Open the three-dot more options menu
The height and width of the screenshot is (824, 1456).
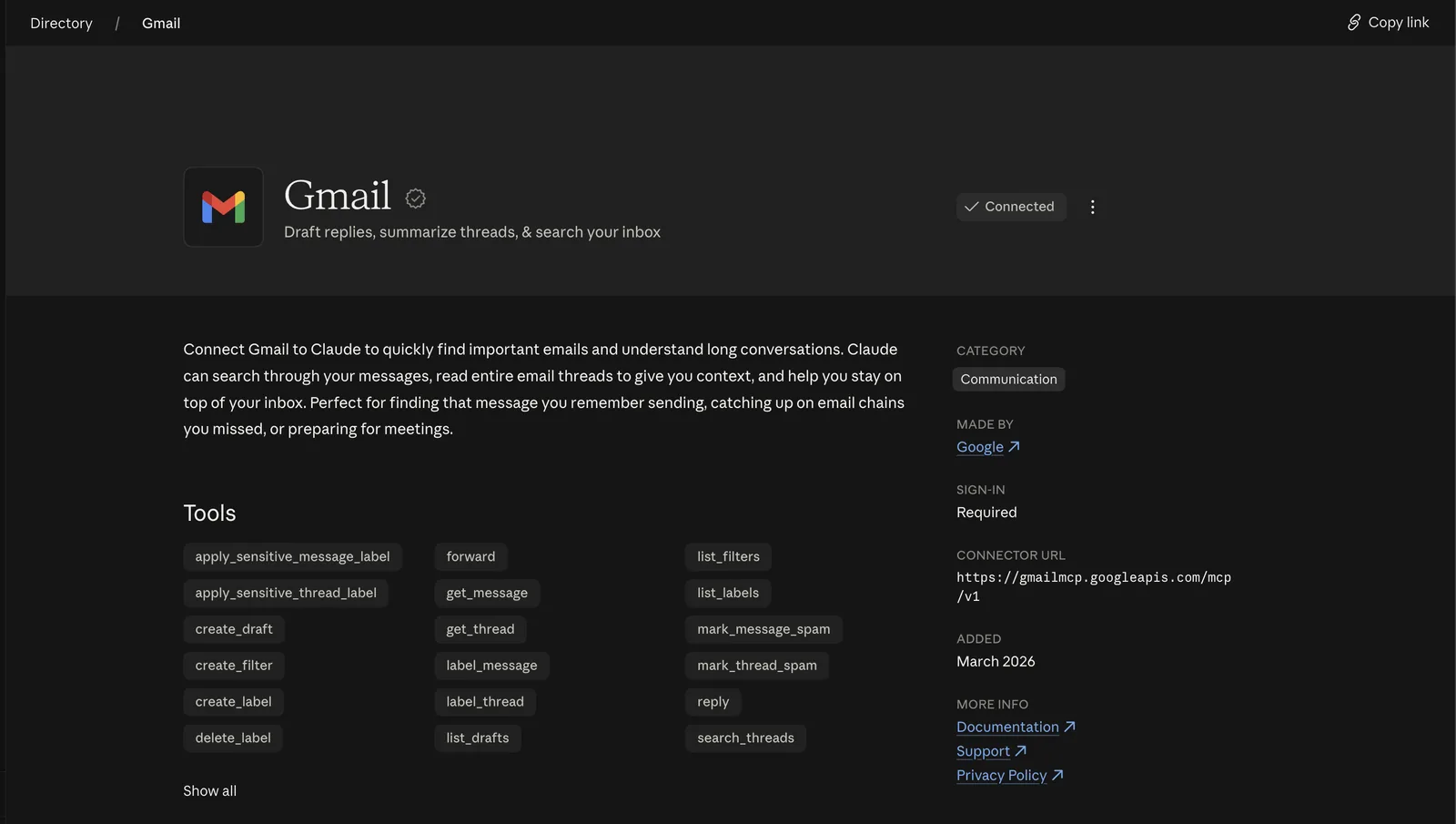click(x=1092, y=207)
